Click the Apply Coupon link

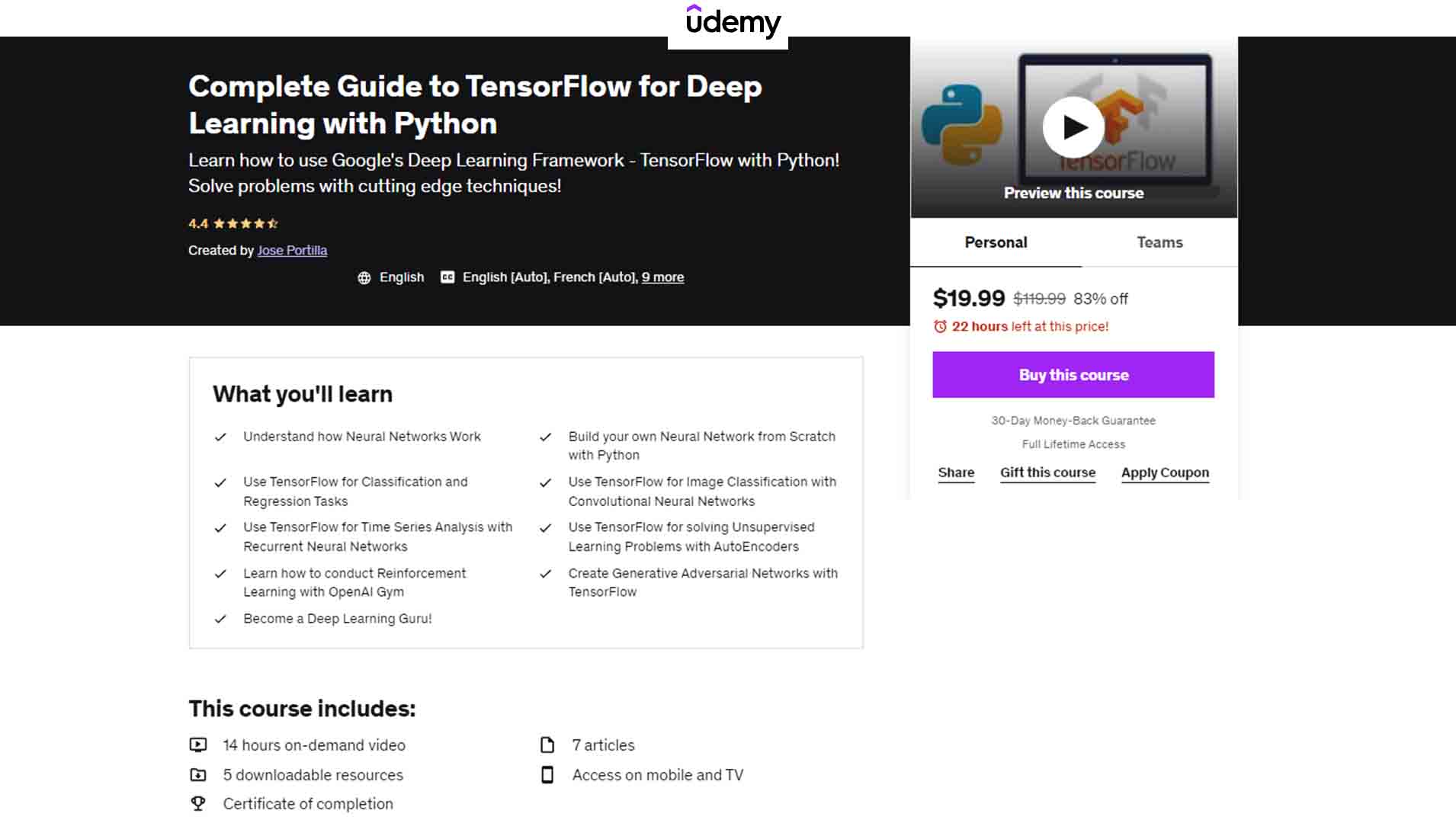(1165, 472)
